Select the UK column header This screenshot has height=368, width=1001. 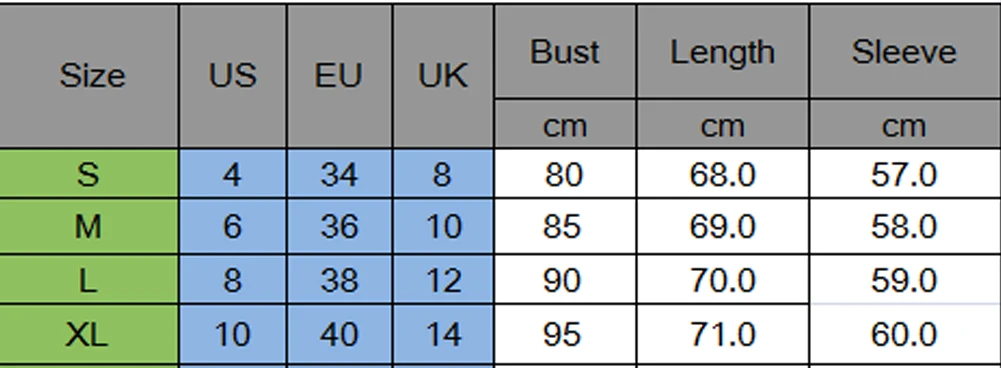[x=443, y=76]
